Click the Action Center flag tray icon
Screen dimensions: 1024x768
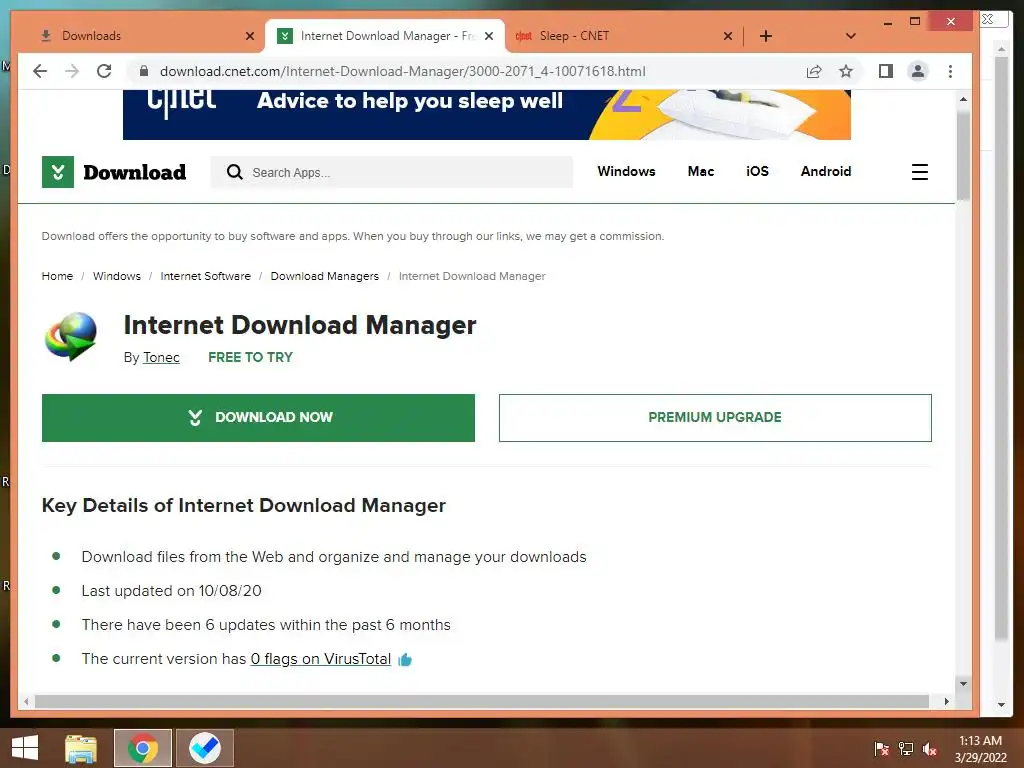point(881,749)
